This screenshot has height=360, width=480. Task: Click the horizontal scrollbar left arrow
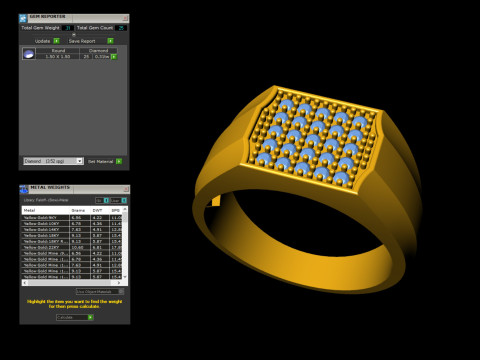pos(25,283)
